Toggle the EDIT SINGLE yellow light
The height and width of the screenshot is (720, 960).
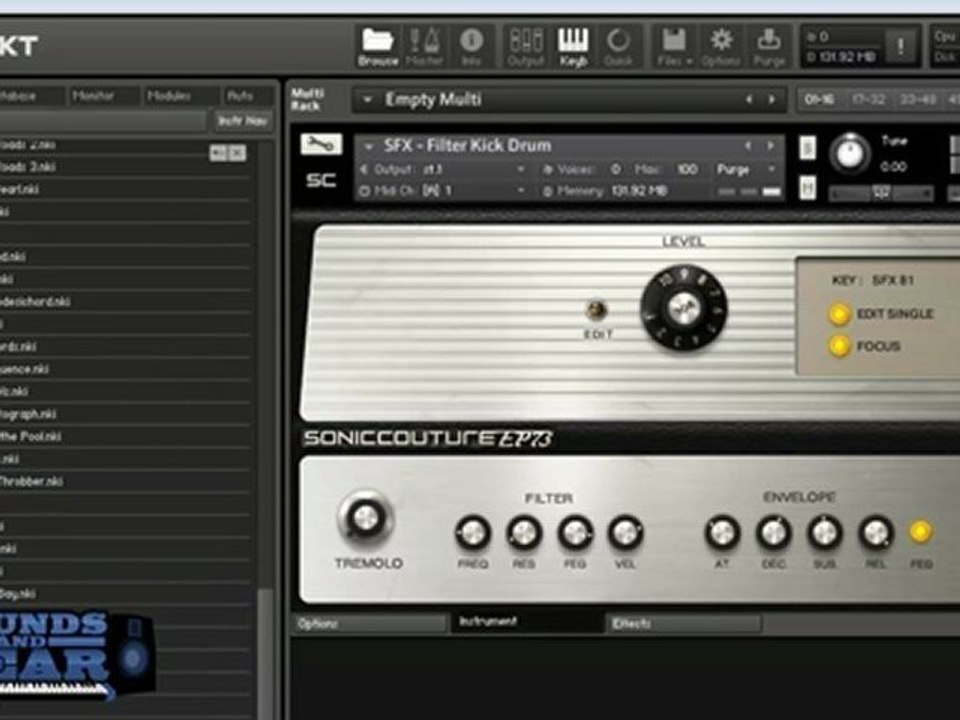[839, 314]
